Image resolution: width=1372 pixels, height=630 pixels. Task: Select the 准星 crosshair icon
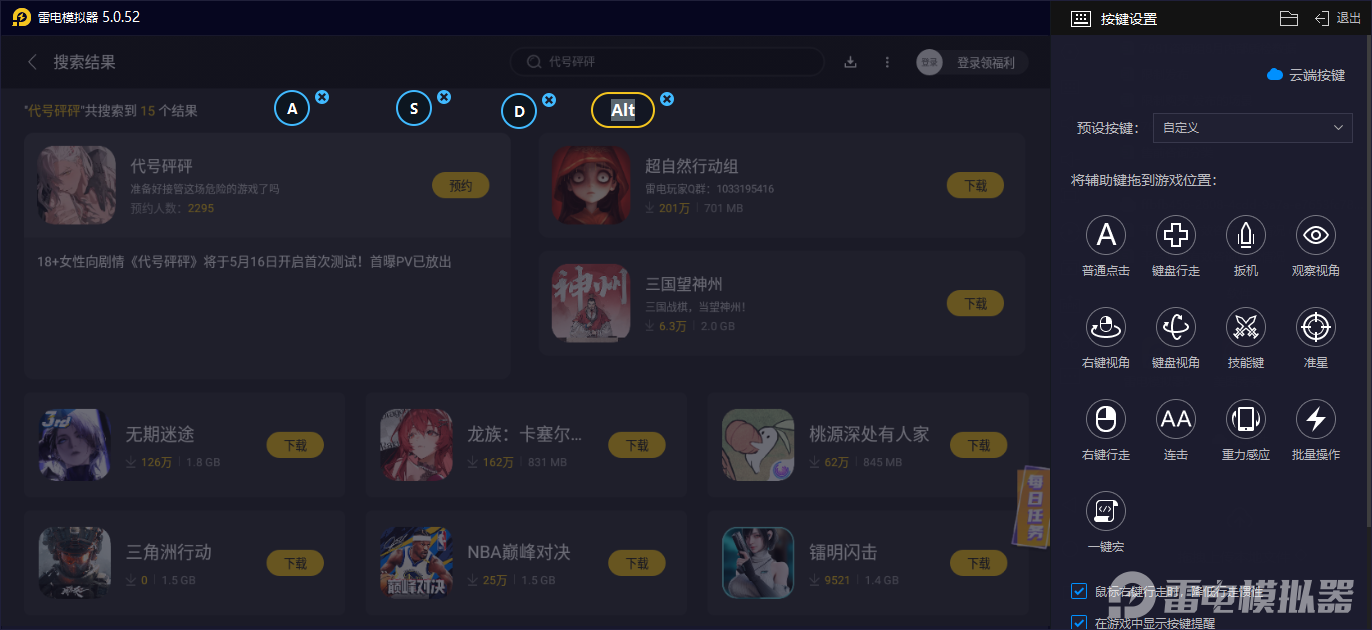tap(1316, 327)
